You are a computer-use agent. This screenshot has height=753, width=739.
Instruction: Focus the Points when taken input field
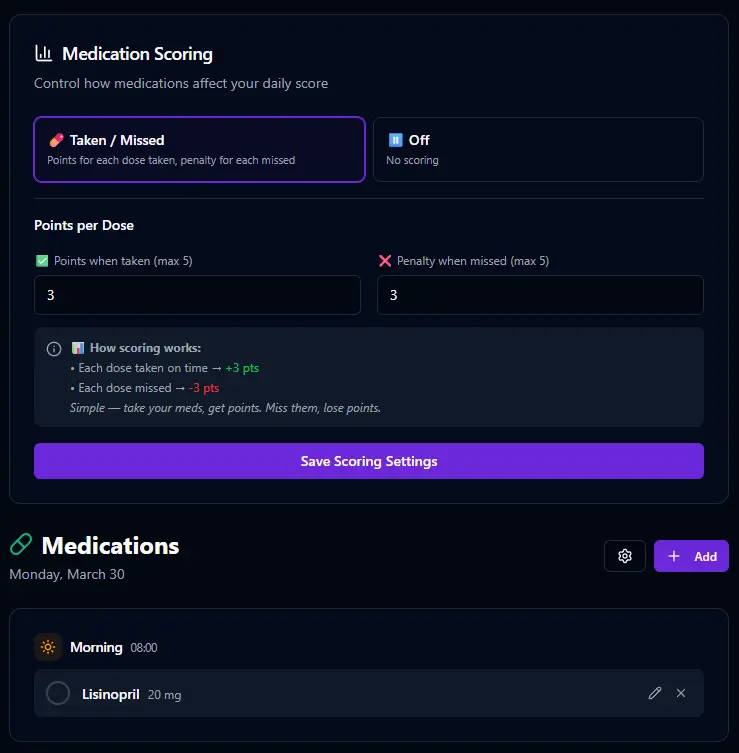point(197,295)
